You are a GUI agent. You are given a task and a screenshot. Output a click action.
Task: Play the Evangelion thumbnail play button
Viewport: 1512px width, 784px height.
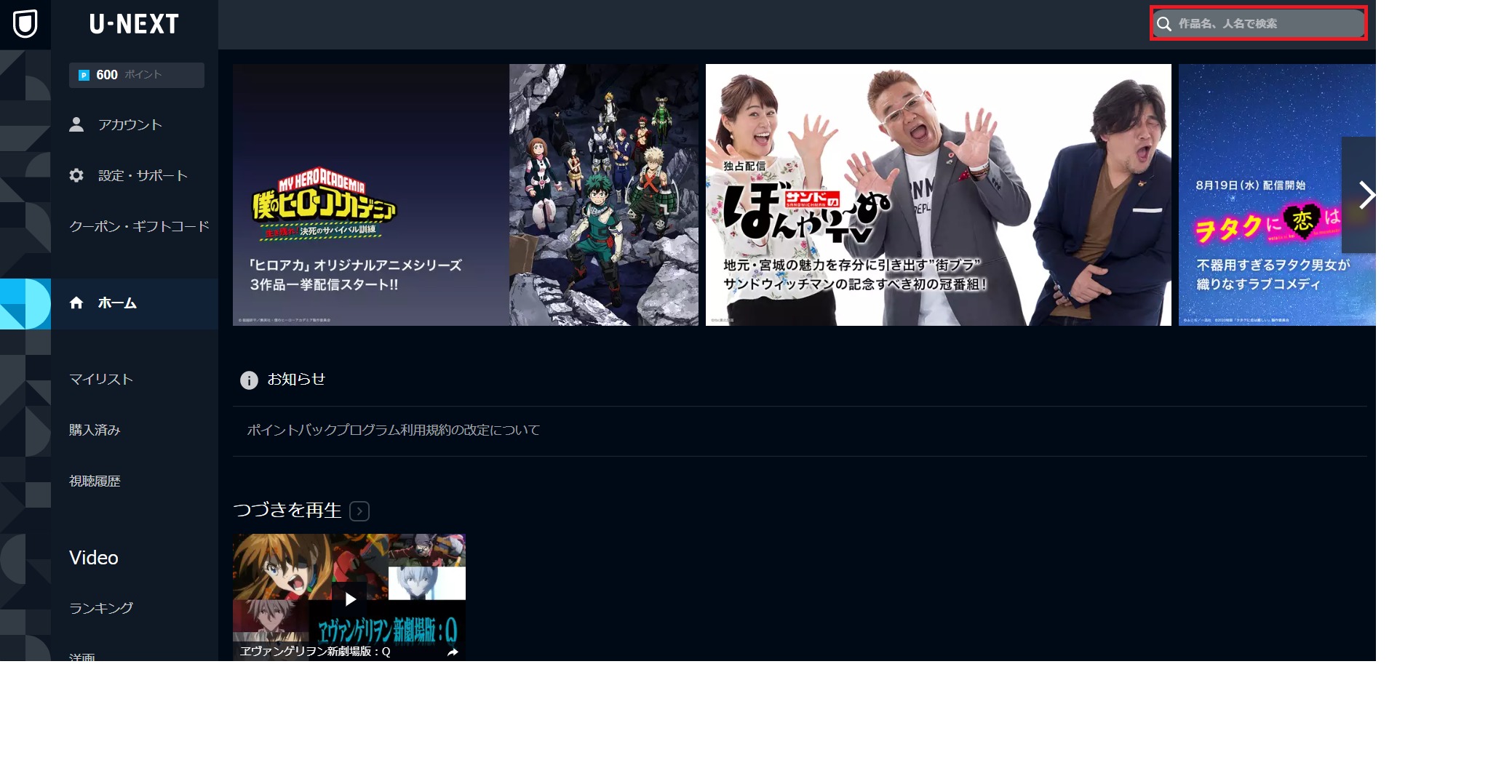[x=350, y=599]
